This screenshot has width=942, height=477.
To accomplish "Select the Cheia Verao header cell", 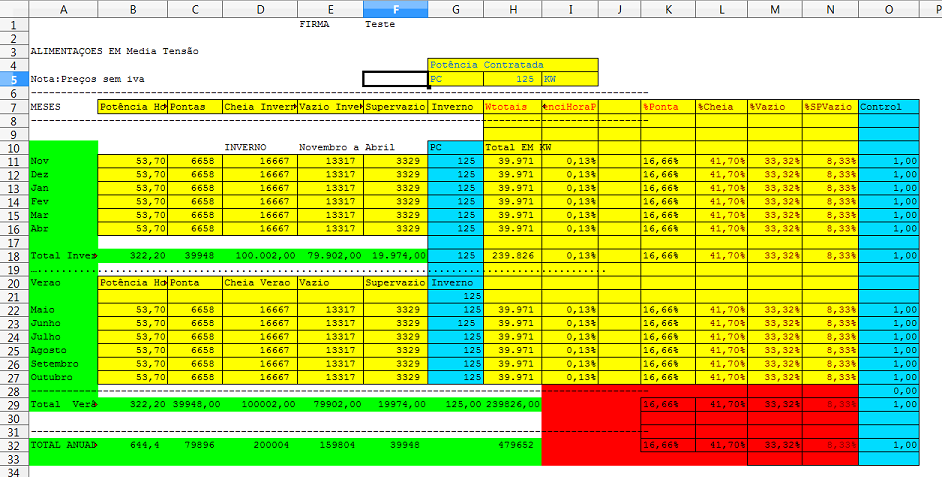I will coord(260,283).
